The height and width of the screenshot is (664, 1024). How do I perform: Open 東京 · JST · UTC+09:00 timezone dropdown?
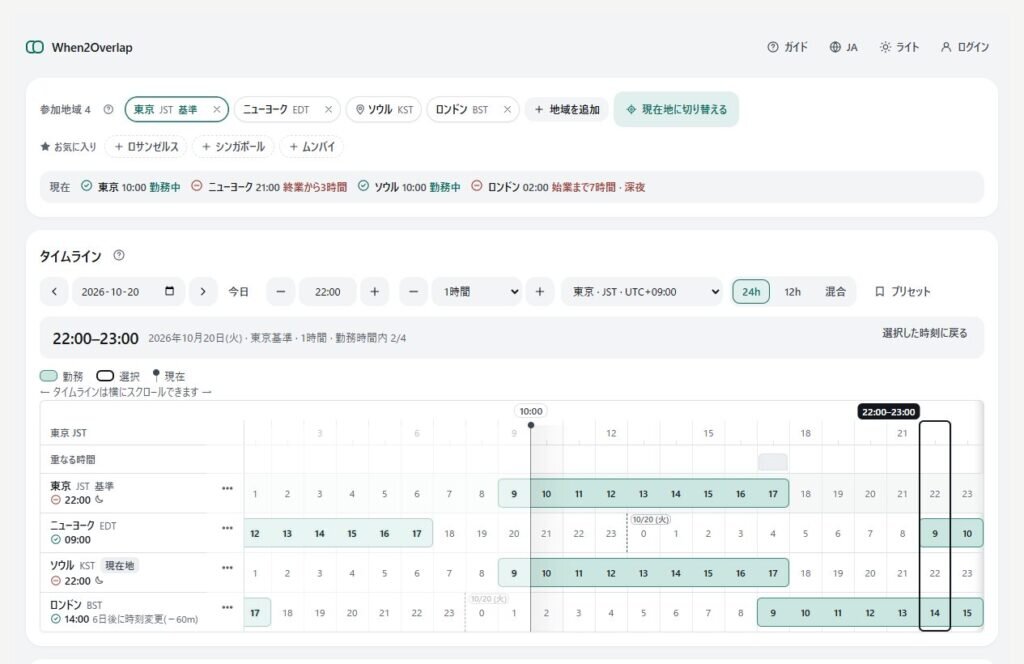pos(643,292)
